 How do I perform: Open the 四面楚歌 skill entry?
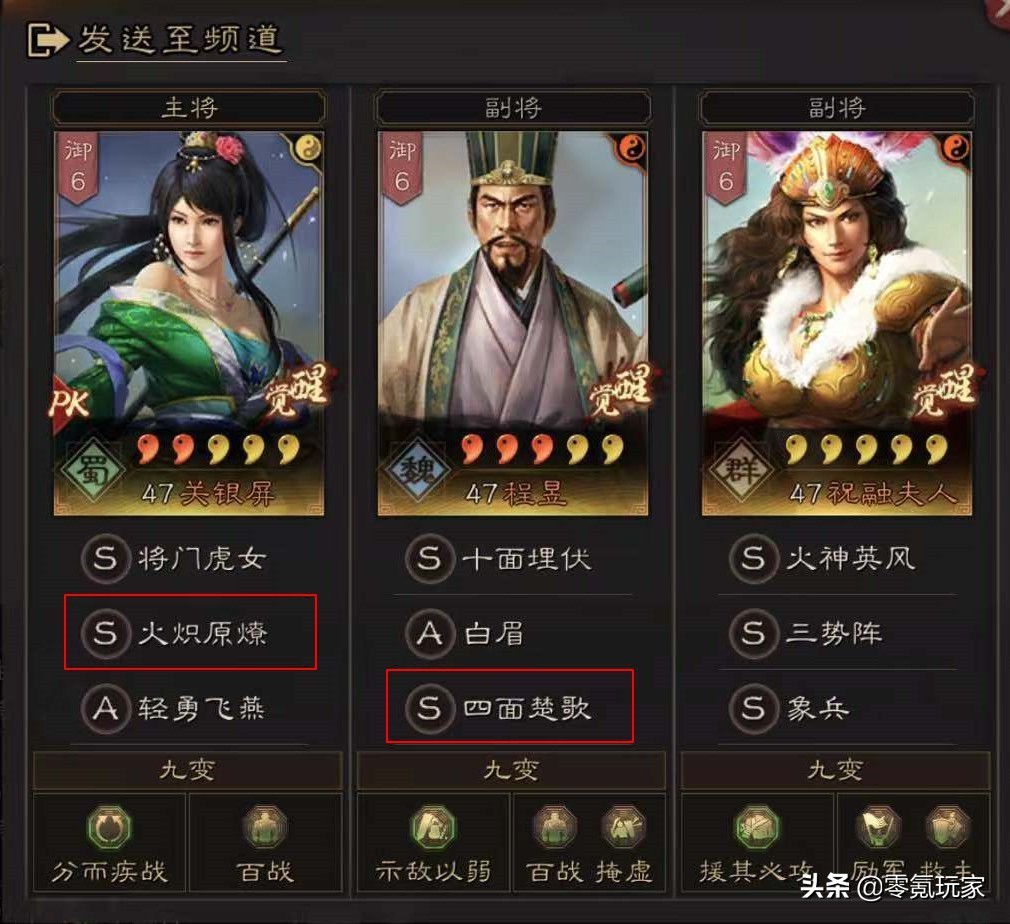510,706
